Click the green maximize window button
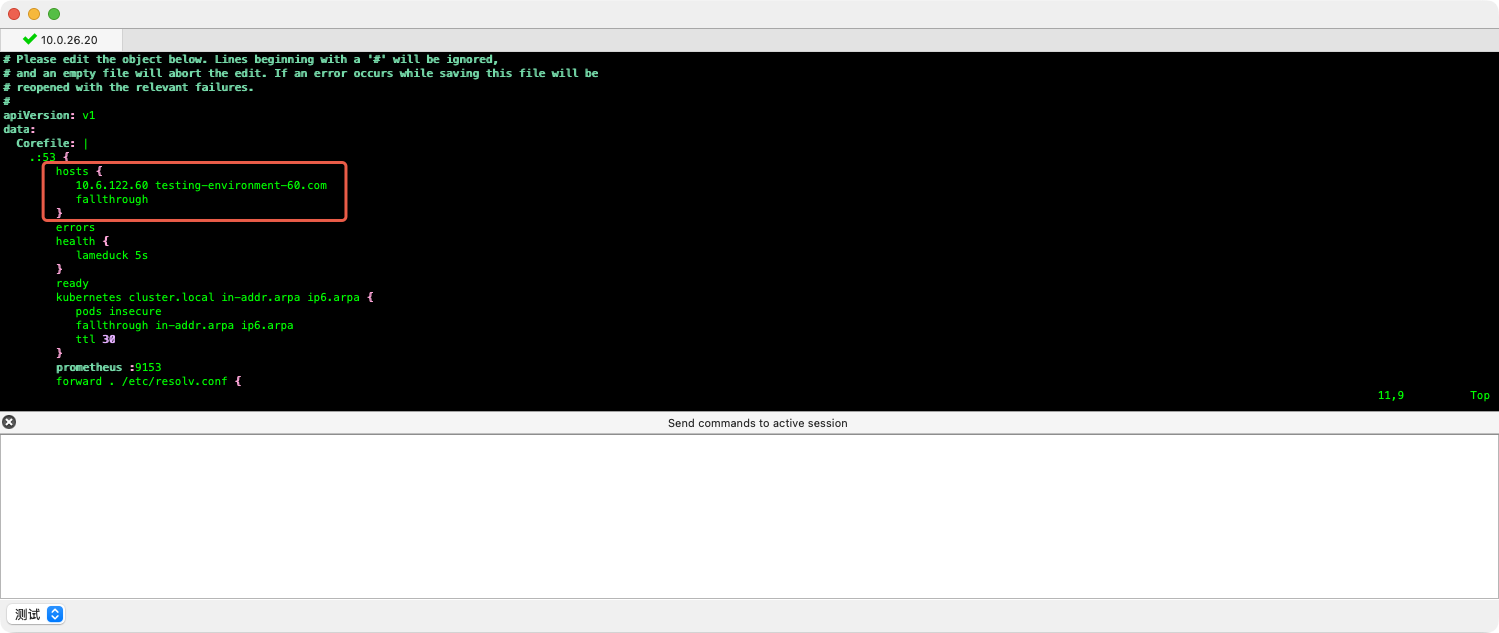 [x=54, y=14]
